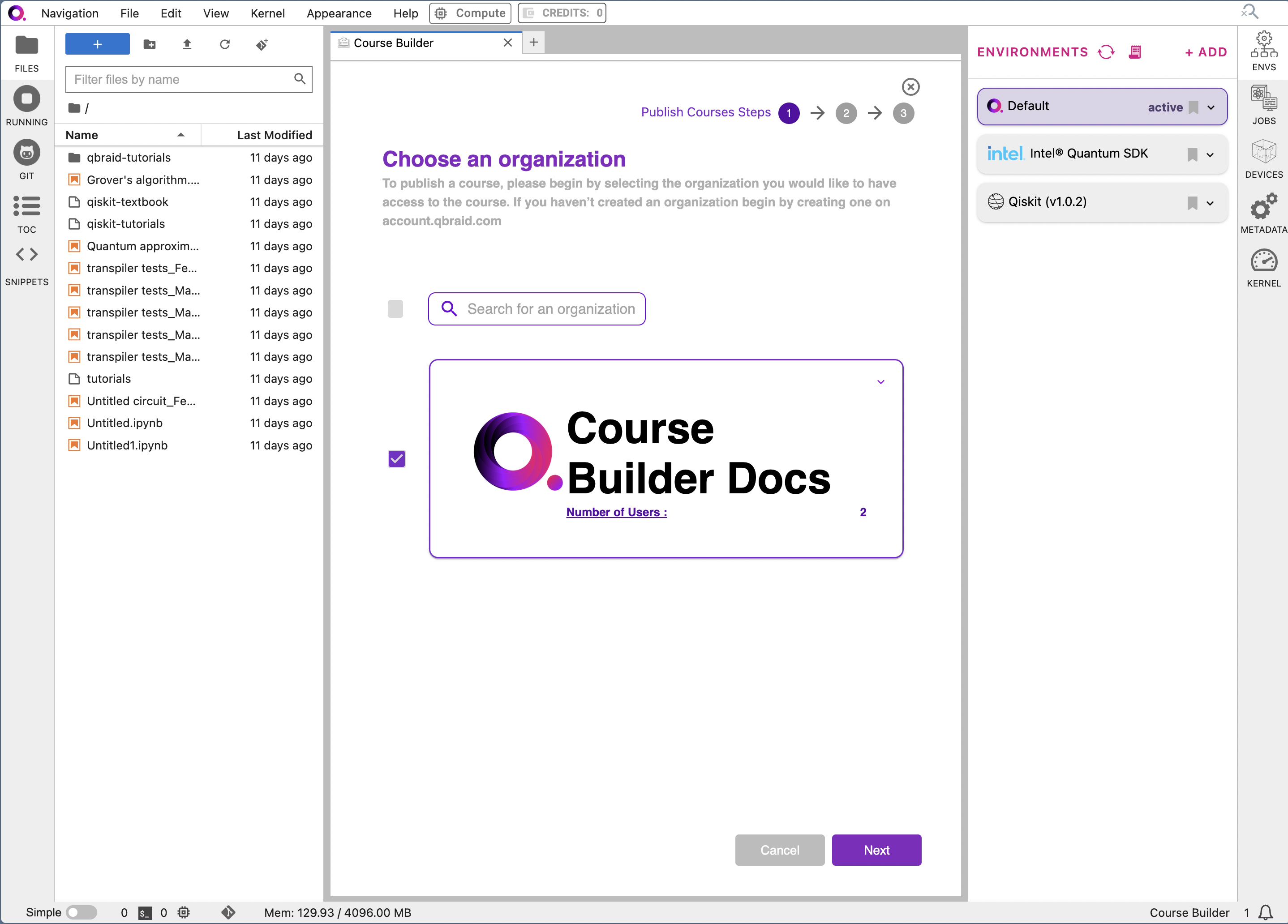Open the Help menu

point(405,13)
